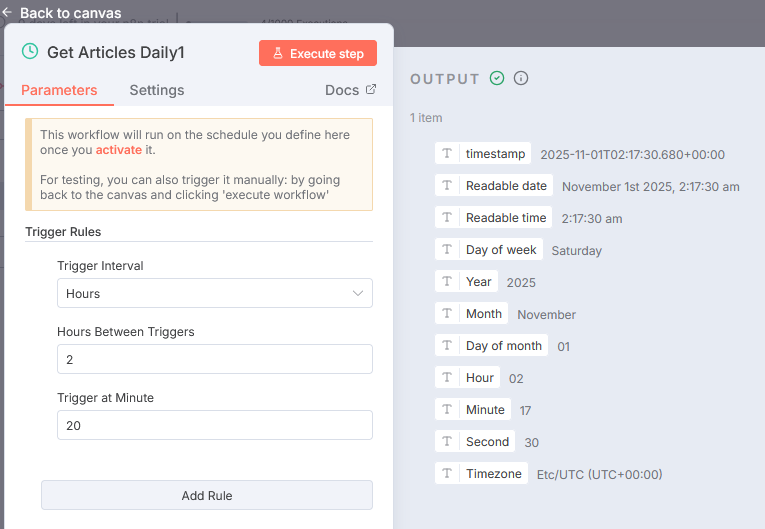Open the Docs external link
This screenshot has height=529, width=765.
[x=351, y=90]
